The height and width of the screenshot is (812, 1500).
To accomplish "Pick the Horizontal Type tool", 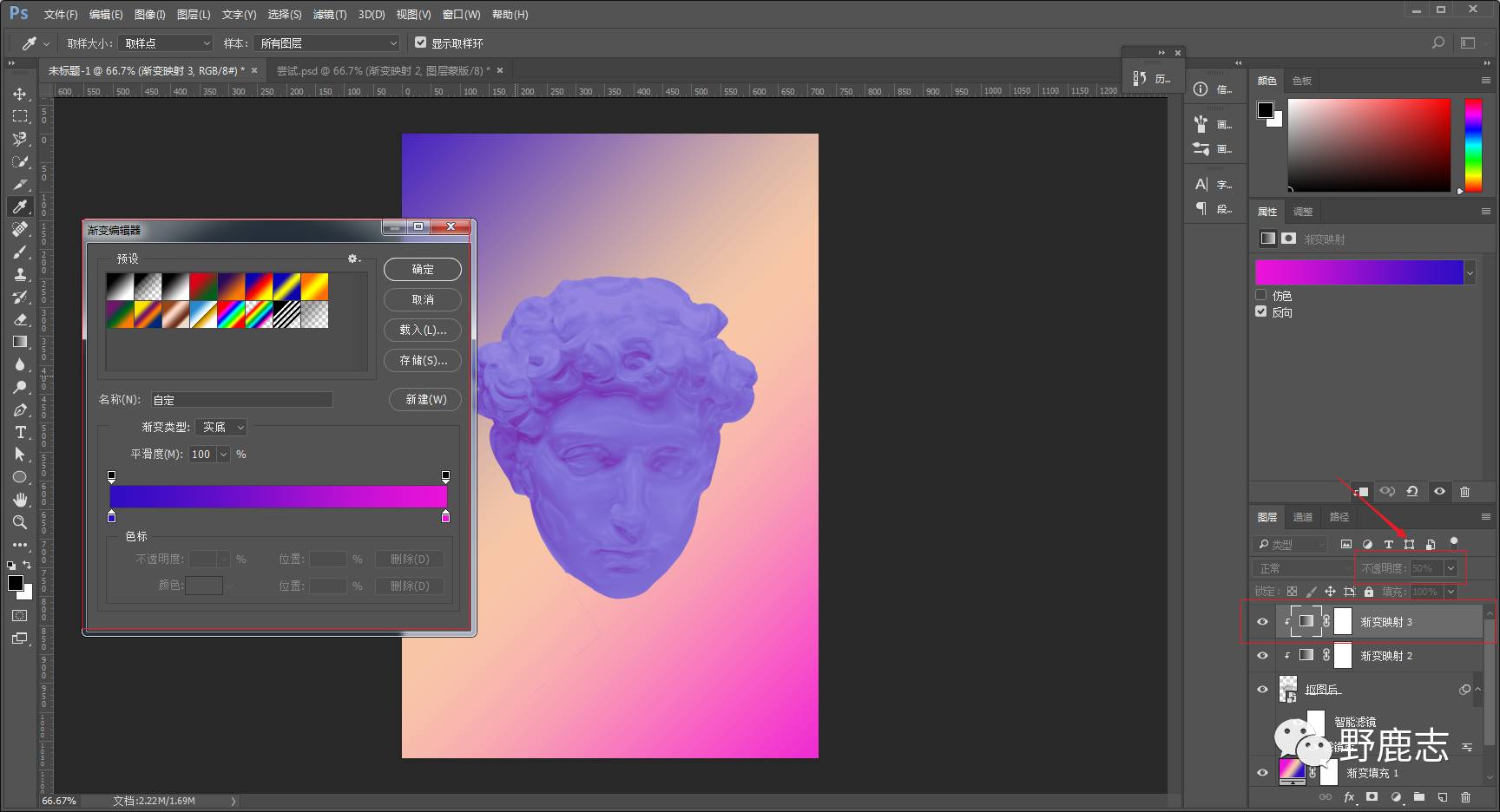I will 20,432.
